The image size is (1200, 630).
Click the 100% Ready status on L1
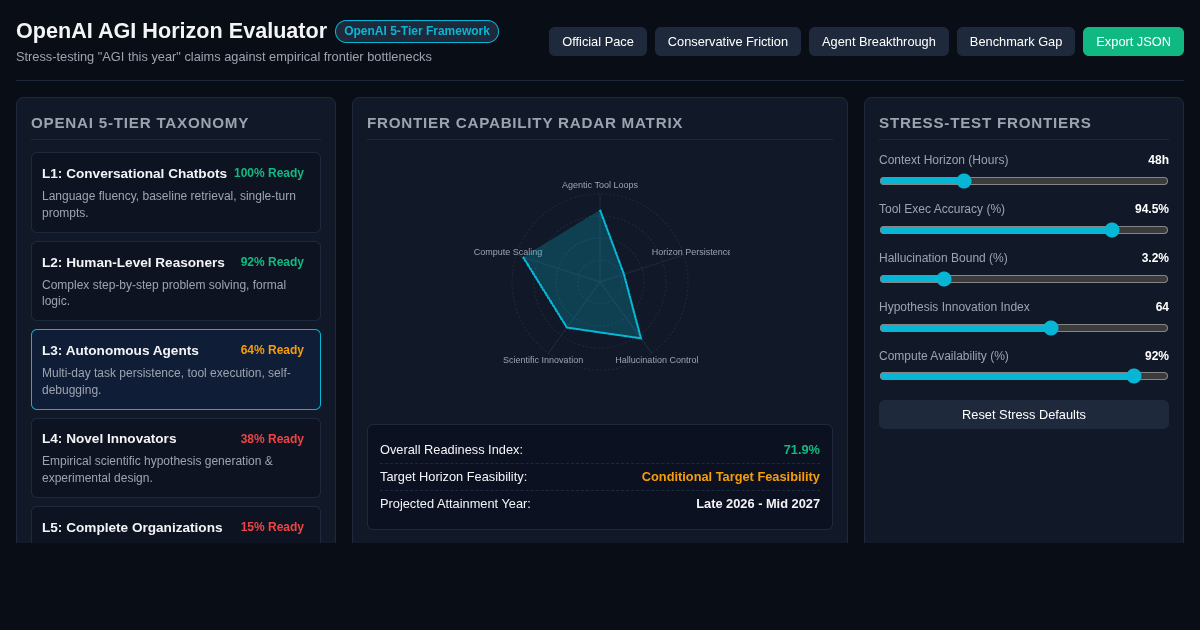(x=269, y=173)
